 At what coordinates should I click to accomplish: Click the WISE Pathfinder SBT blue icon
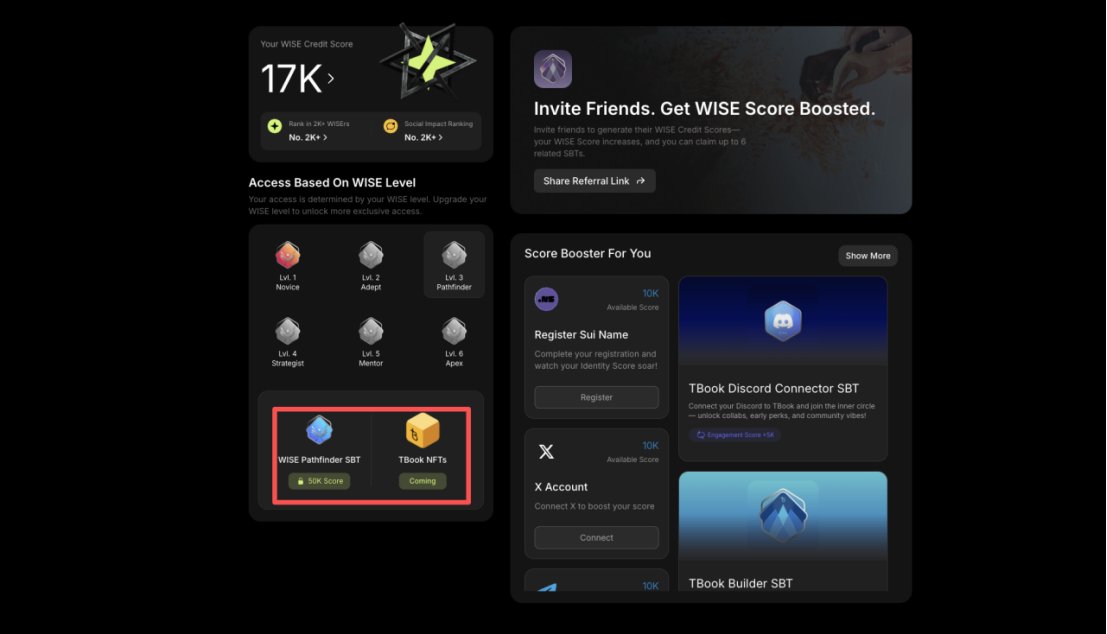point(319,430)
